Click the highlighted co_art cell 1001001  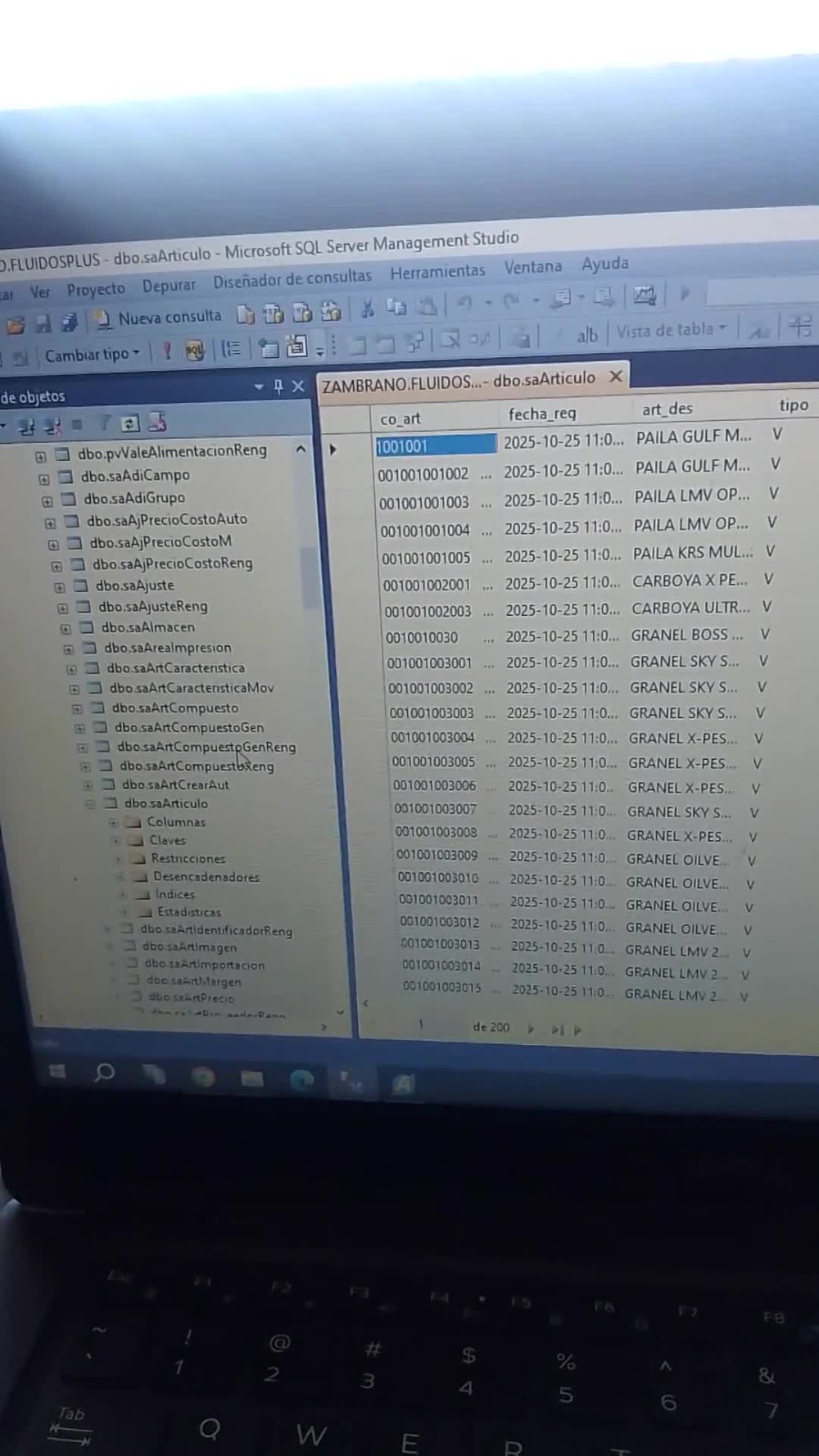436,445
